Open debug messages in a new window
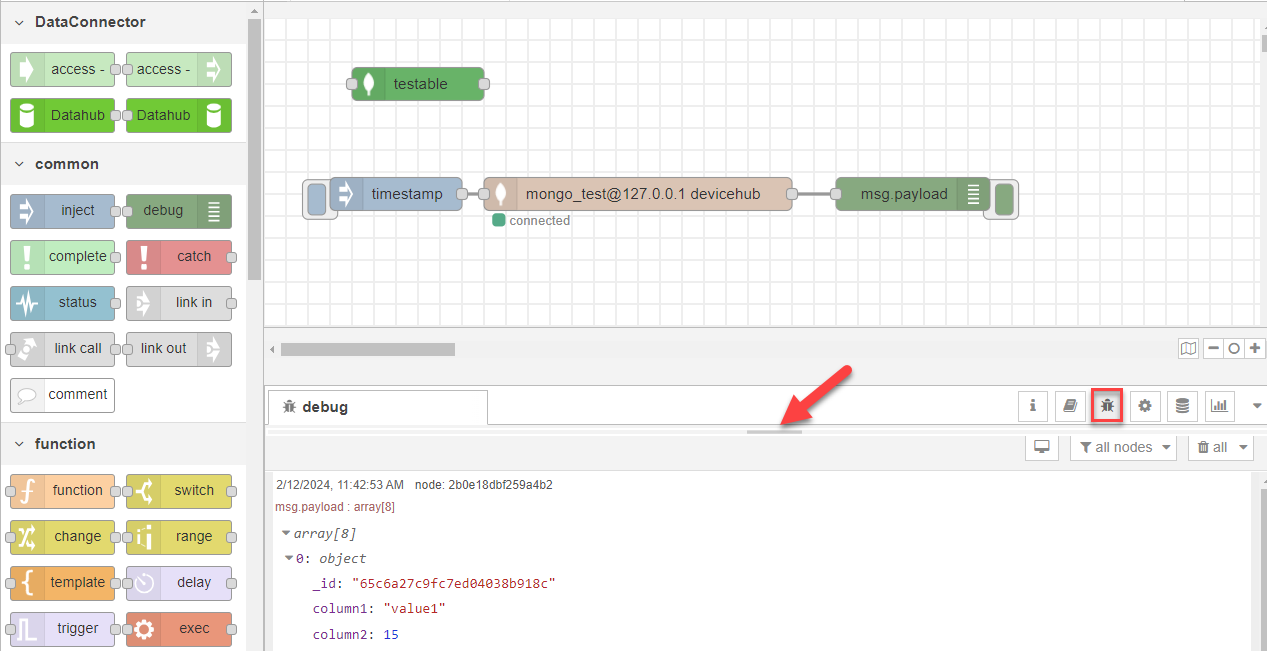The image size is (1267, 651). [x=1041, y=447]
